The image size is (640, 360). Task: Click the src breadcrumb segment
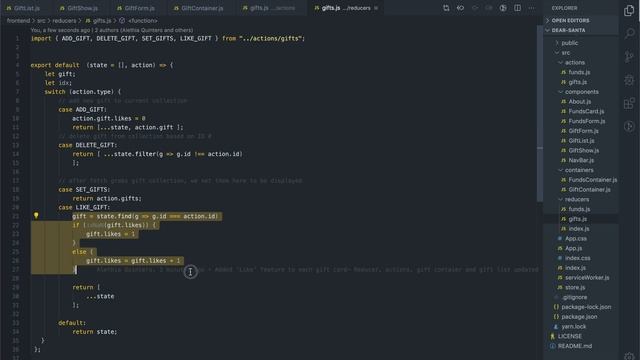41,20
